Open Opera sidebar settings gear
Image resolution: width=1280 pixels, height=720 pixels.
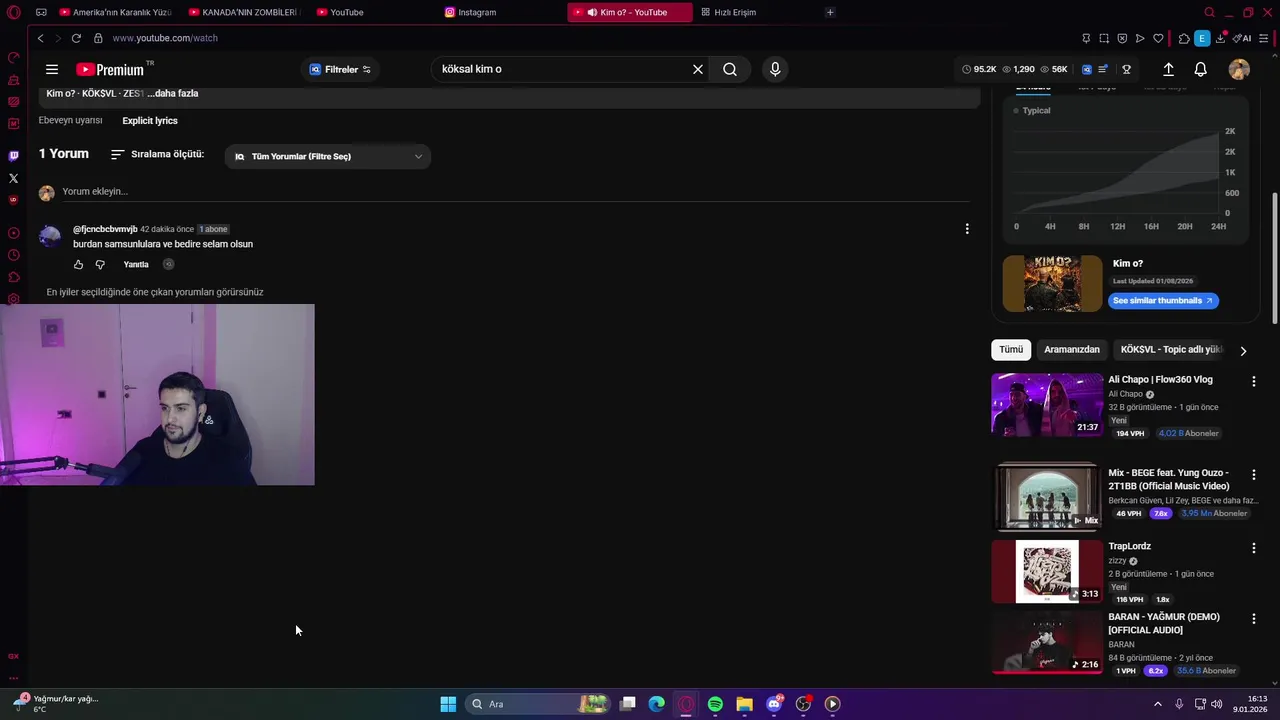point(13,299)
